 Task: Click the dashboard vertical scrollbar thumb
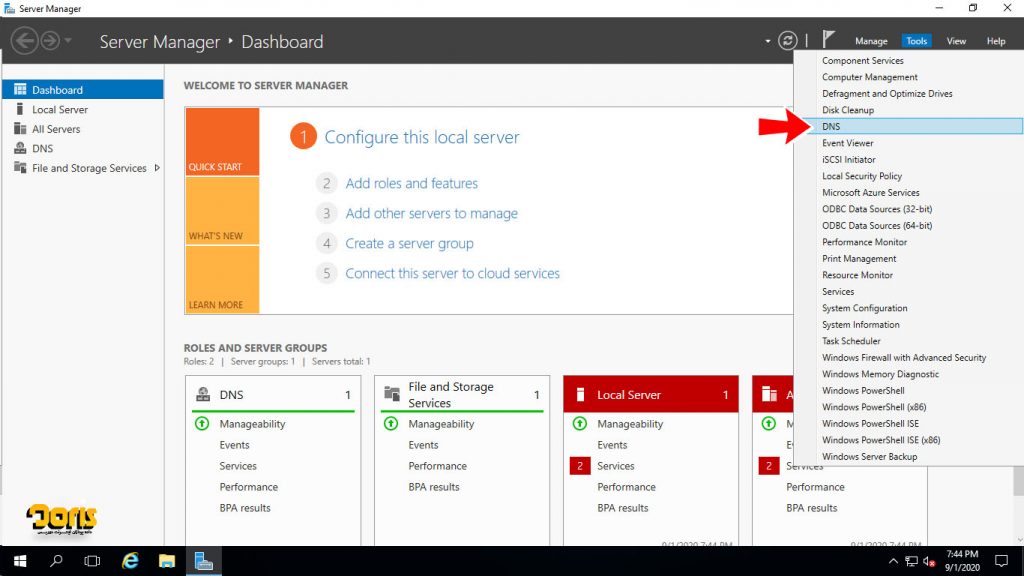pyautogui.click(x=1018, y=481)
